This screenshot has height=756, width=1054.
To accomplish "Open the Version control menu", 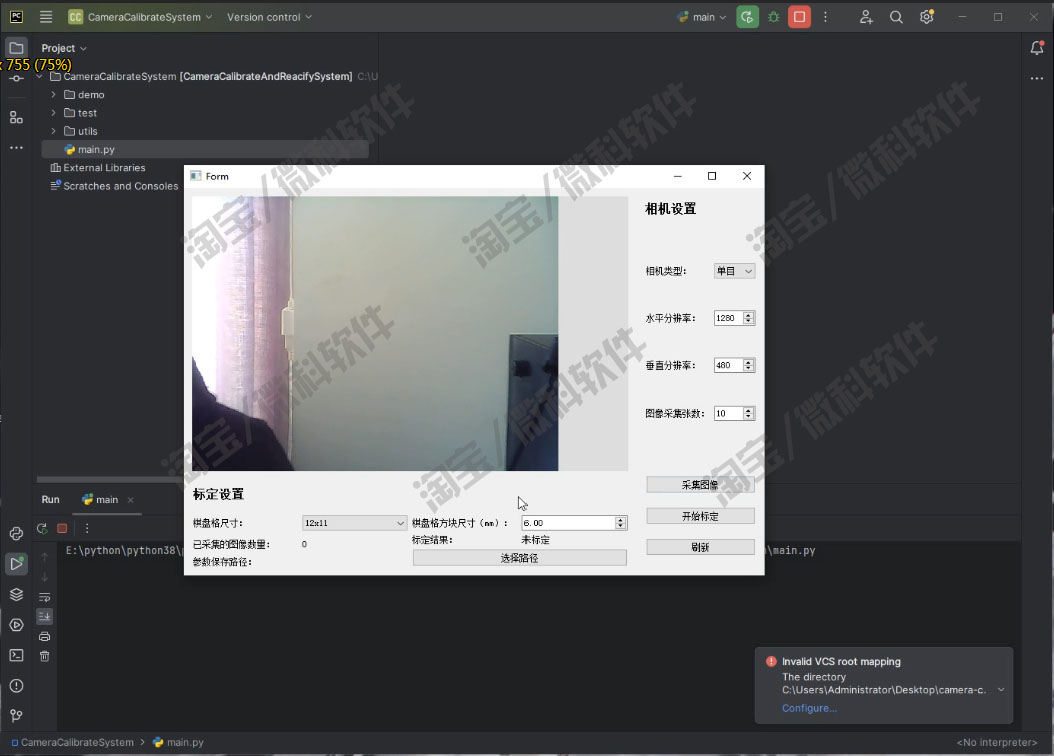I will point(269,17).
